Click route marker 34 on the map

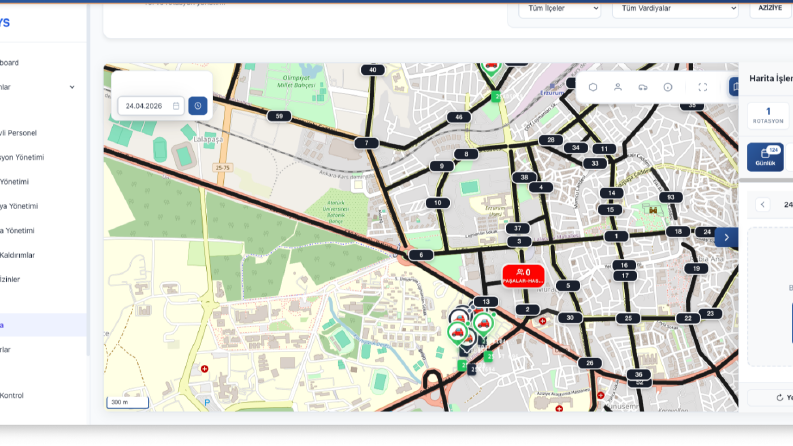coord(576,148)
